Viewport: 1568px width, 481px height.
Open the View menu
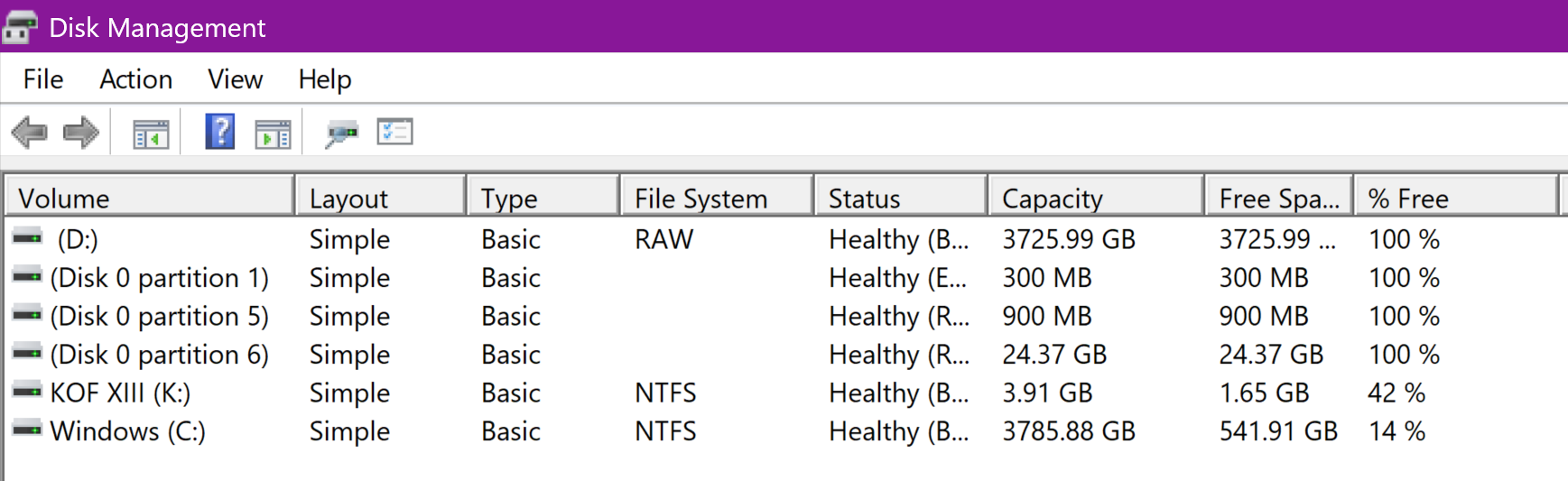235,79
